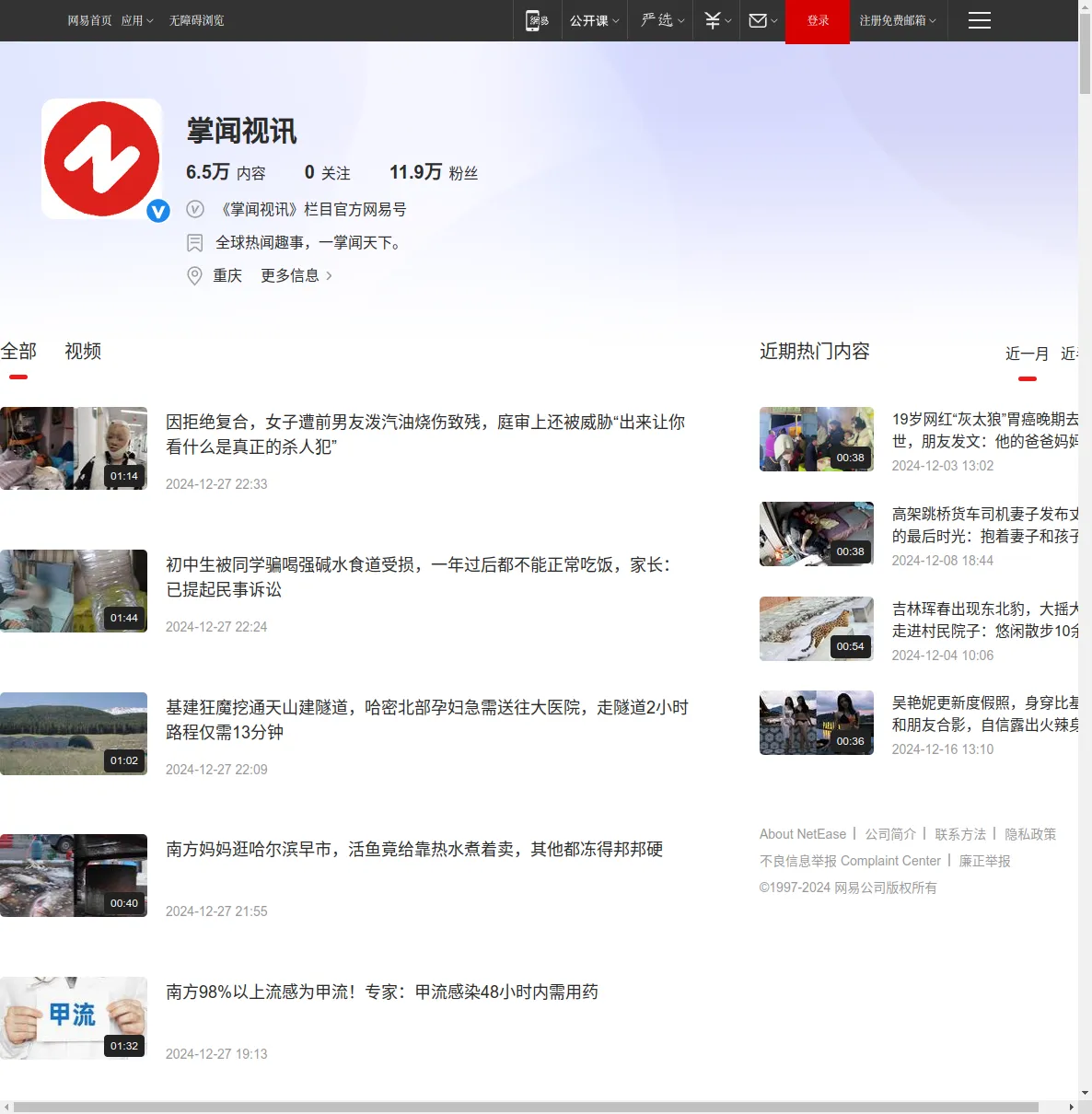Select the 近一月 hot content tab
The width and height of the screenshot is (1092, 1114).
(x=1027, y=354)
